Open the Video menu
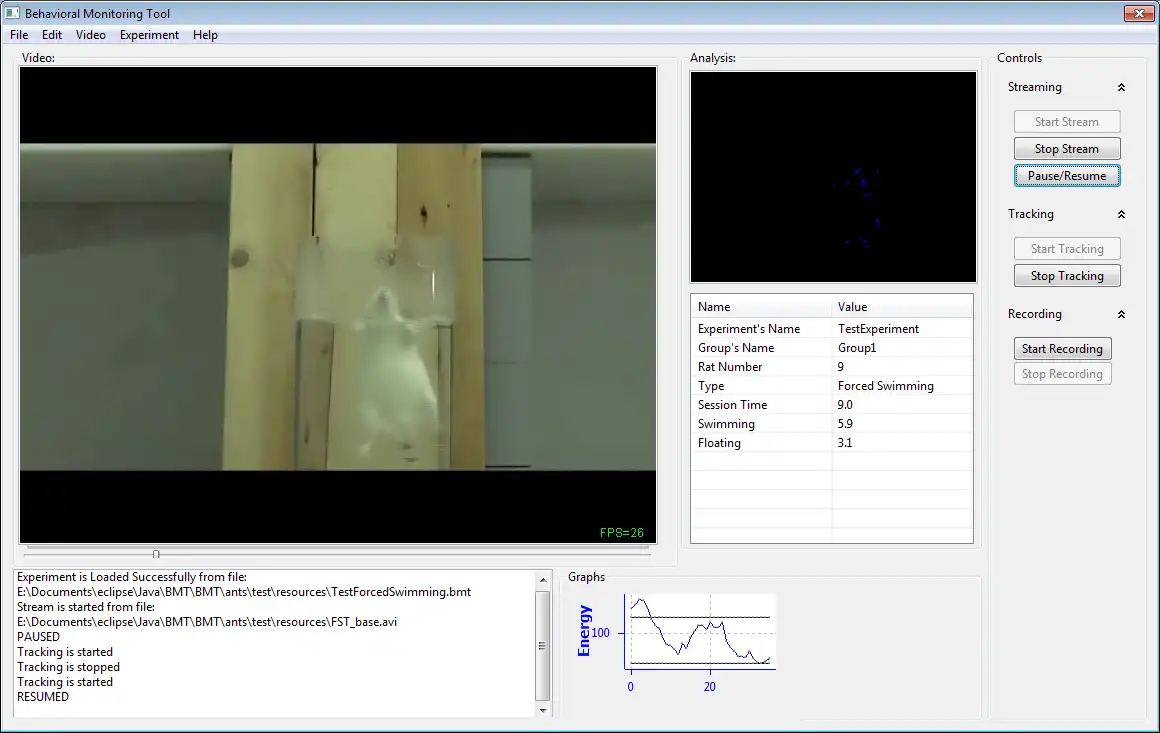This screenshot has height=733, width=1160. tap(90, 35)
